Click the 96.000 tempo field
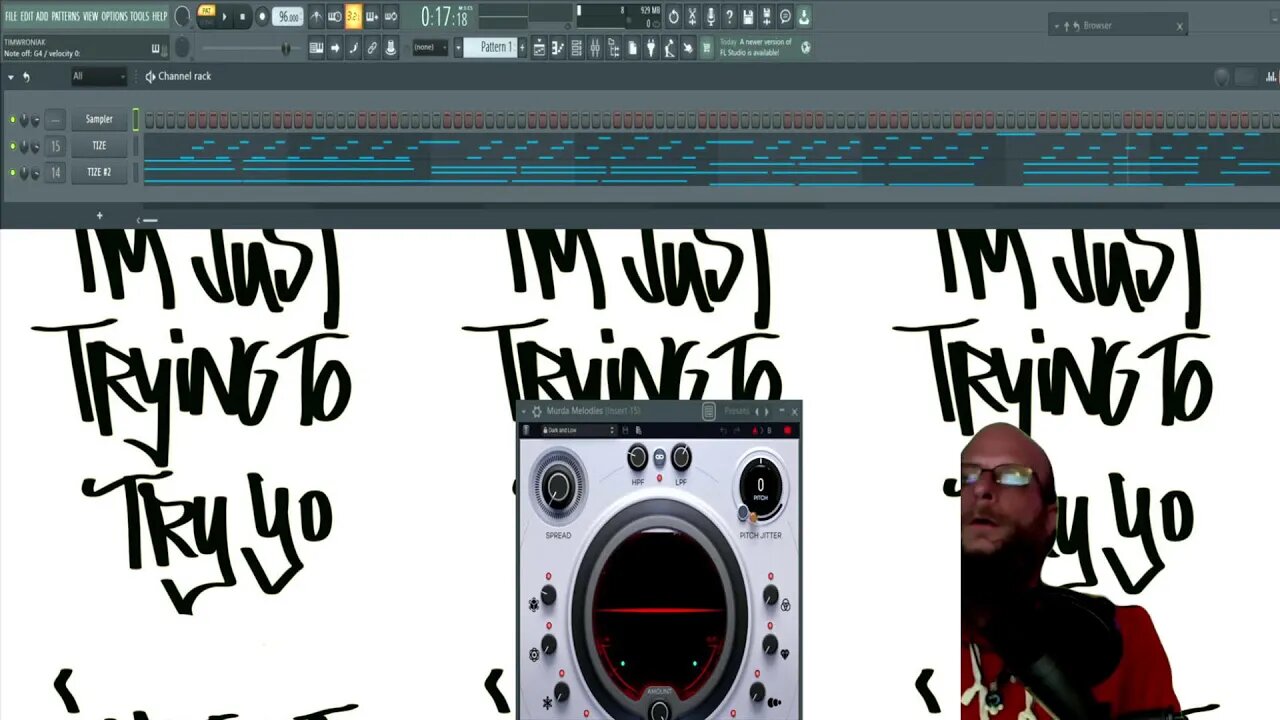Image resolution: width=1280 pixels, height=720 pixels. (x=288, y=17)
